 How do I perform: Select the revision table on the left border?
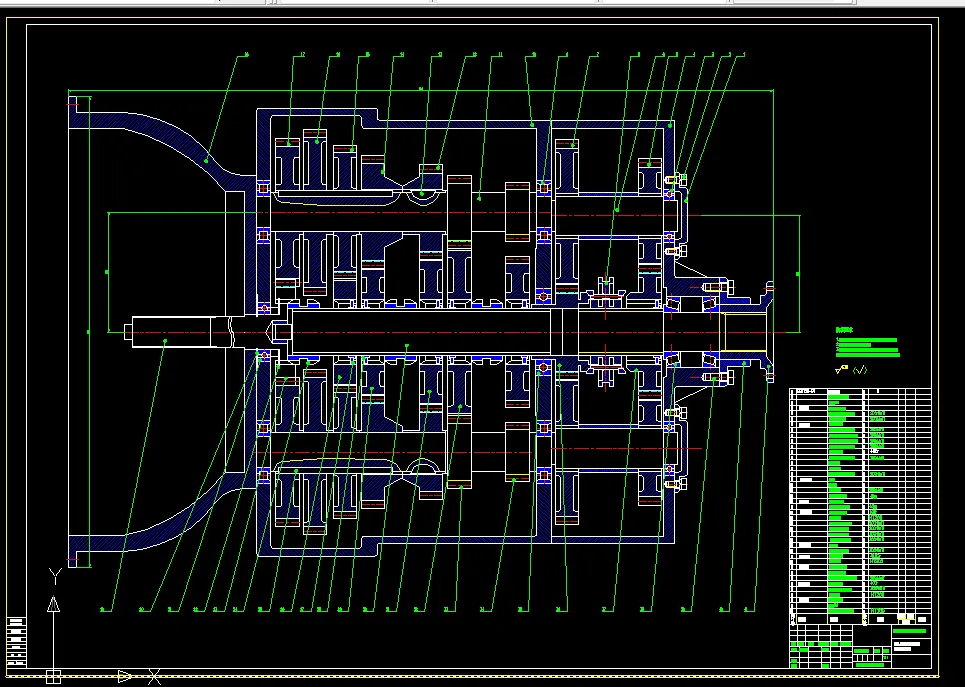[x=17, y=642]
